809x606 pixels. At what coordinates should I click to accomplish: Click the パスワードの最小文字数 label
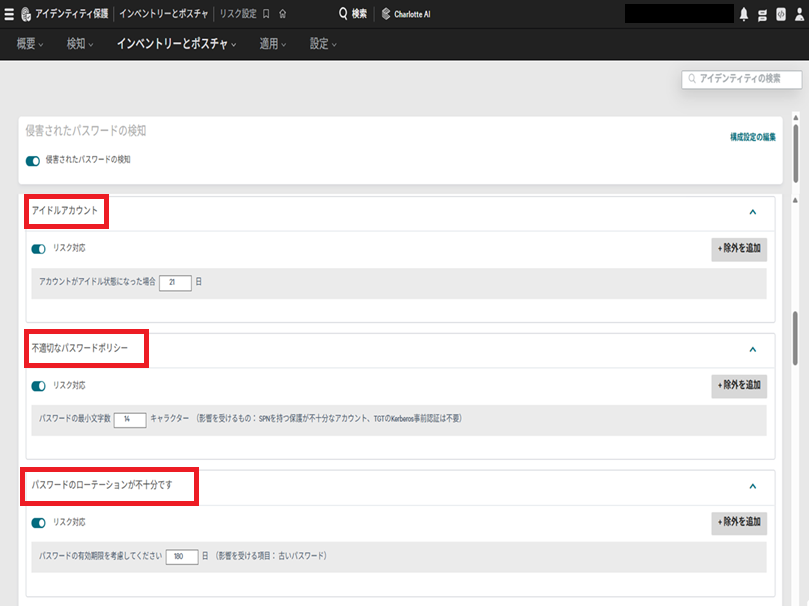coord(75,418)
